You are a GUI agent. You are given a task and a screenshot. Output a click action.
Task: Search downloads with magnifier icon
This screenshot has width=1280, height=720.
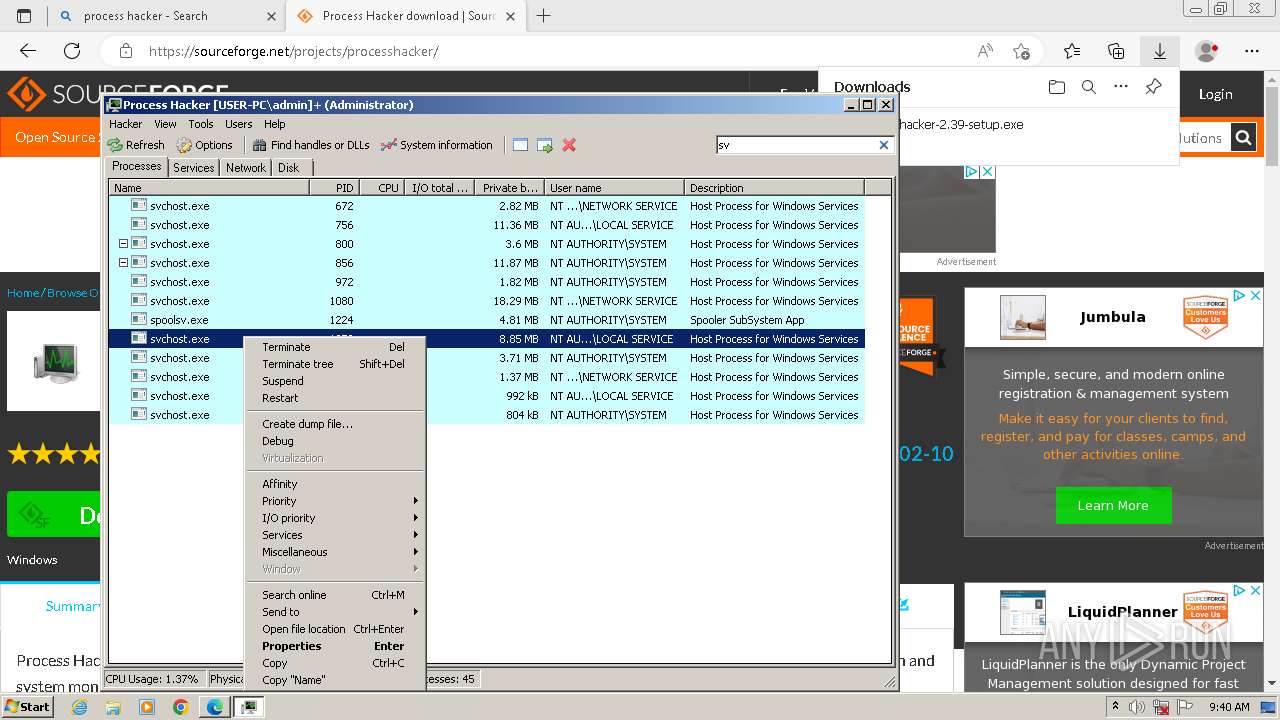click(1089, 87)
